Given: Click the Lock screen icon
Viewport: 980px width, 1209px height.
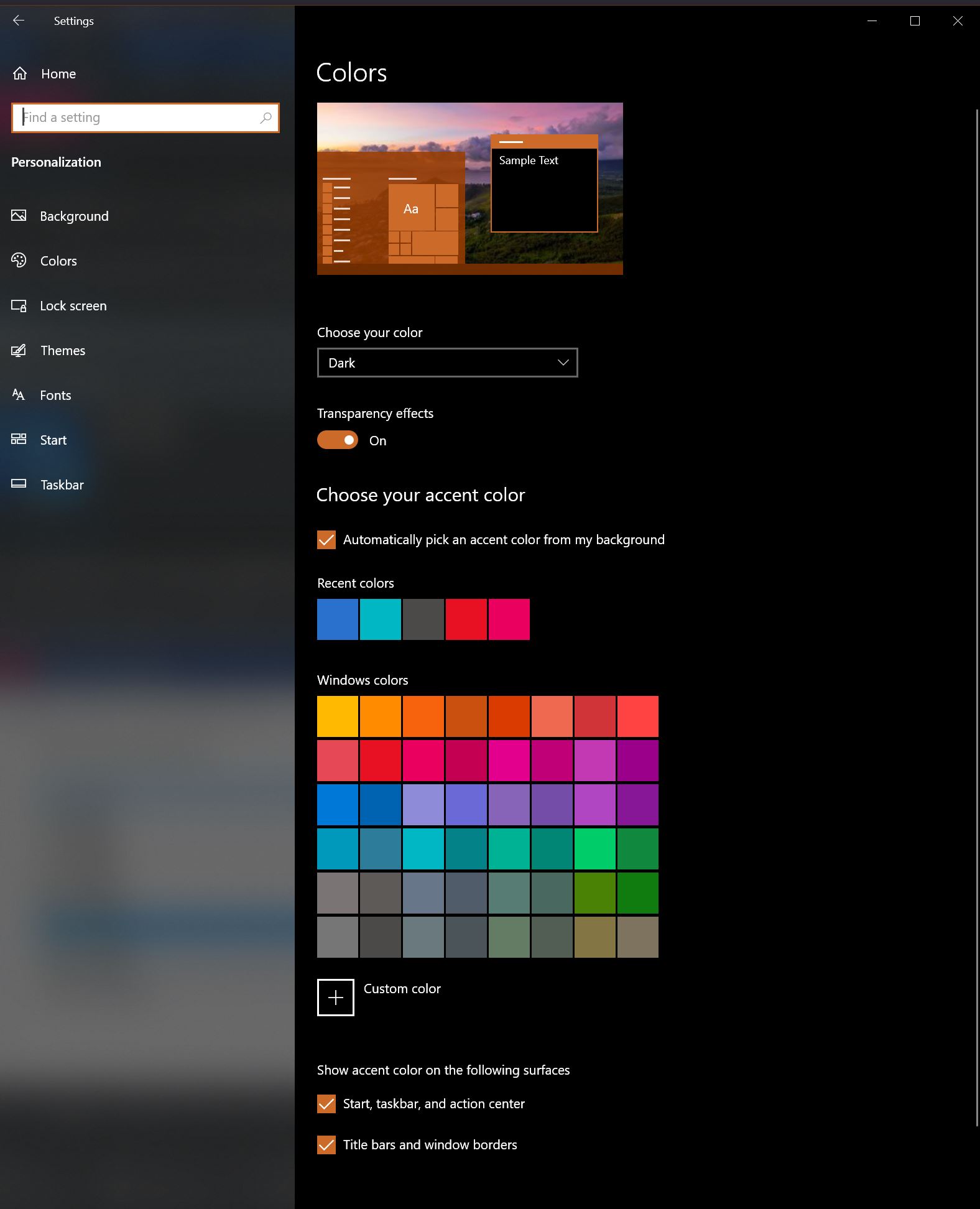Looking at the screenshot, I should click(19, 306).
